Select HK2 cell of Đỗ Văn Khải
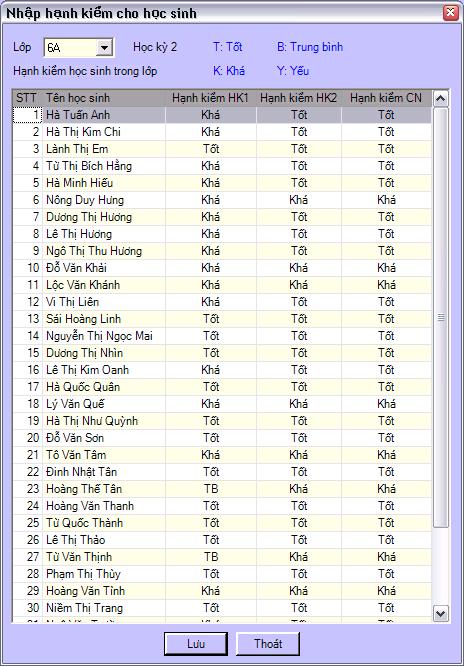 point(299,268)
